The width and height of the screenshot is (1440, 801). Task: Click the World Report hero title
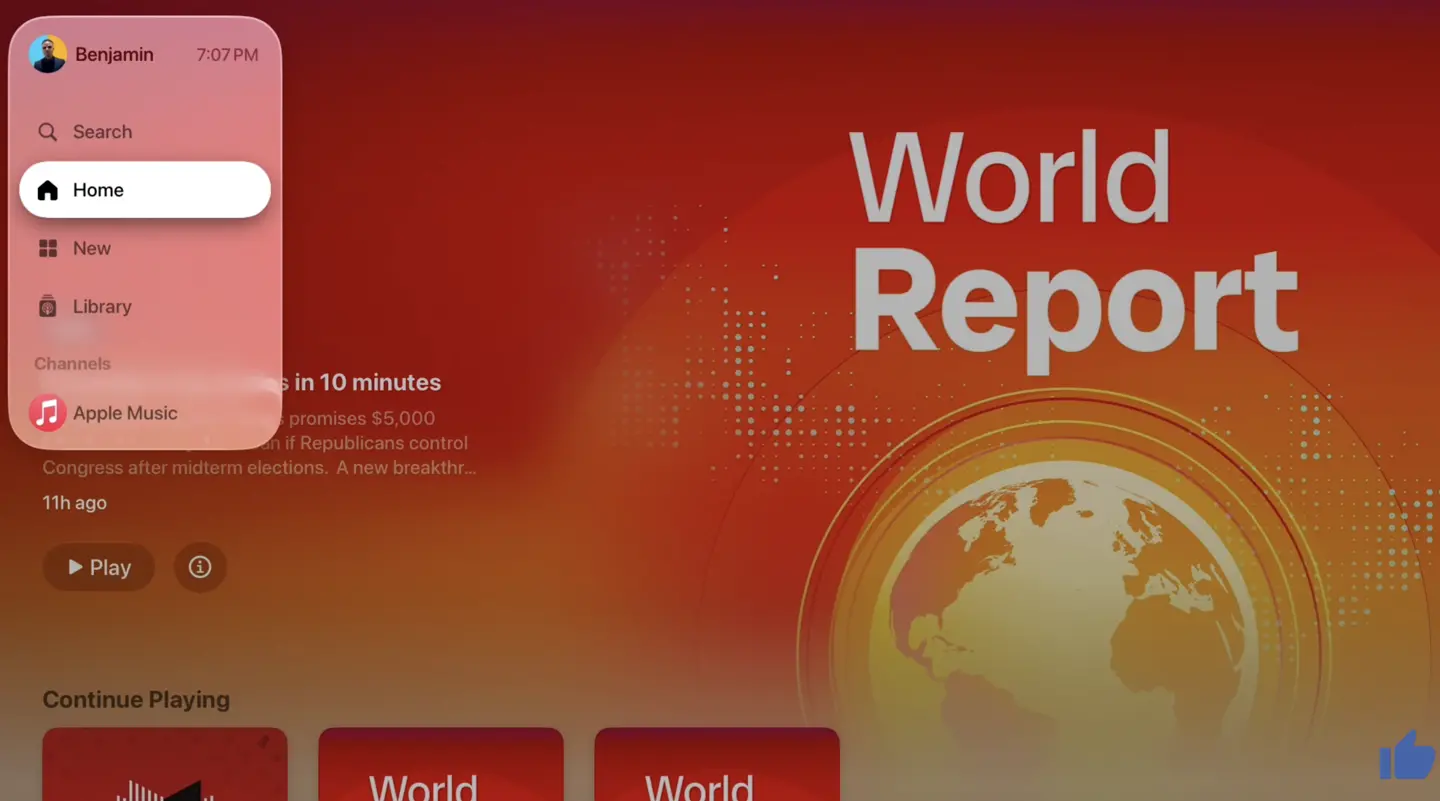(x=1073, y=242)
